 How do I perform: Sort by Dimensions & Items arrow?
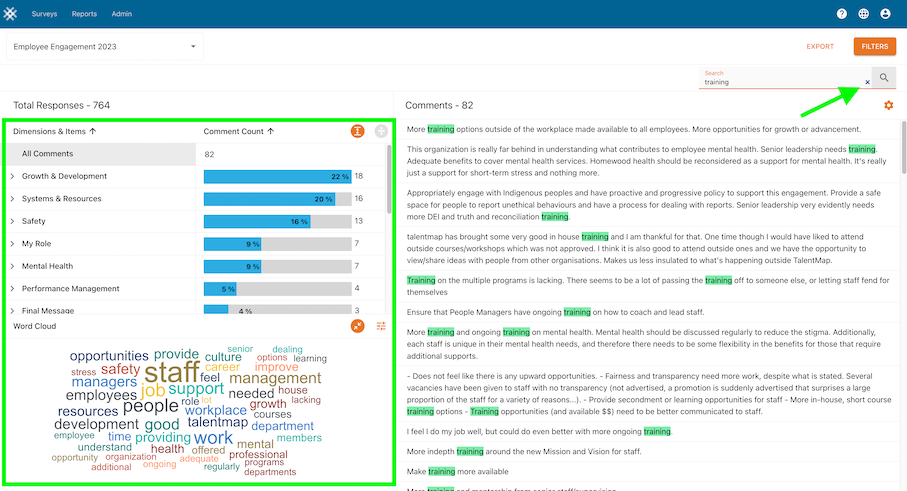(x=93, y=131)
